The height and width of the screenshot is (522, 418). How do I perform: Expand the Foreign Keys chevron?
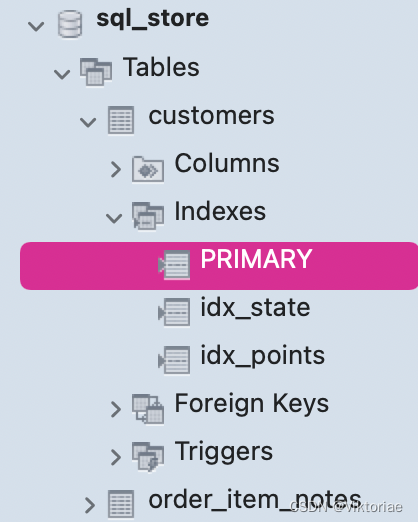(116, 409)
